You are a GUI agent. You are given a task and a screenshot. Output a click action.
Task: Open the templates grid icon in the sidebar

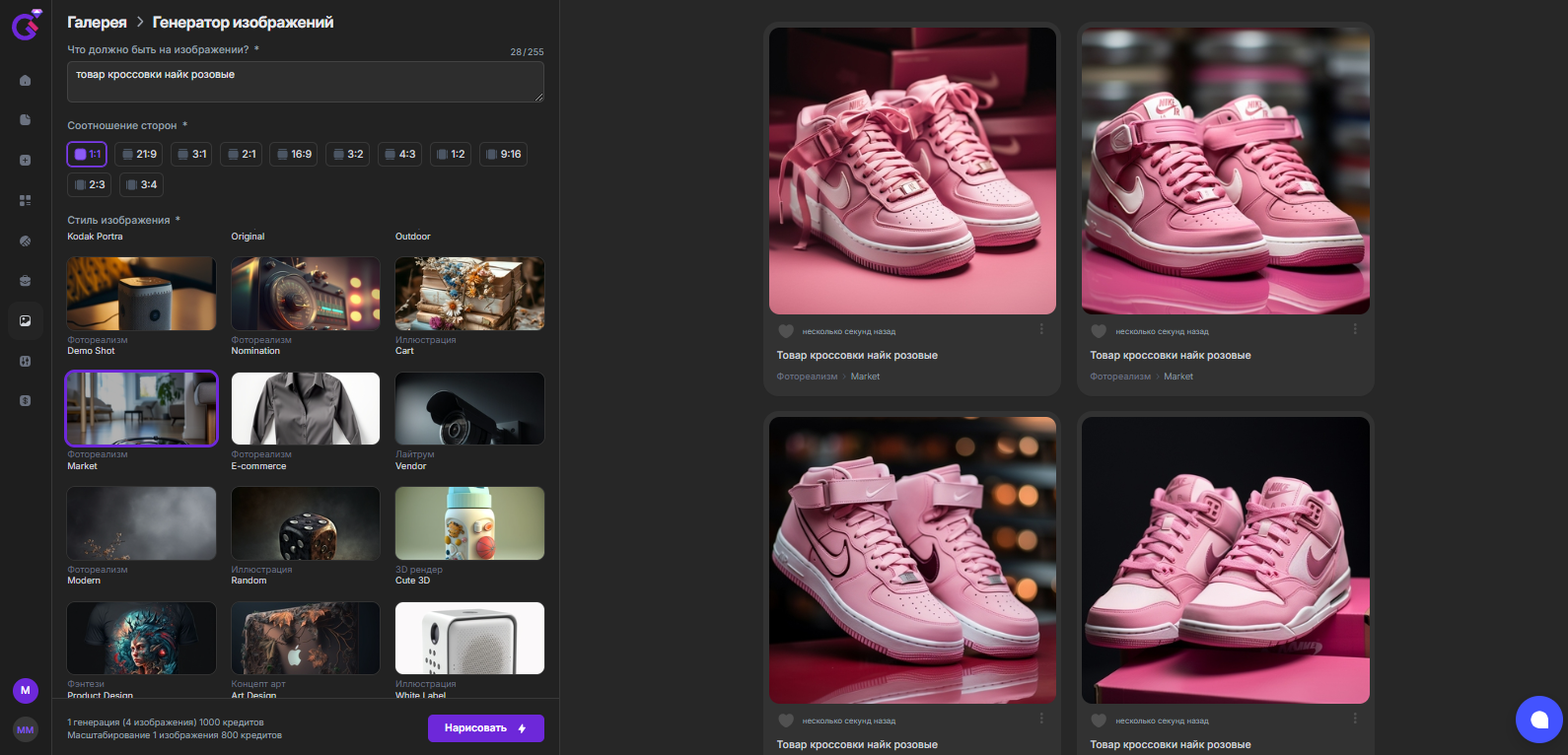point(26,200)
